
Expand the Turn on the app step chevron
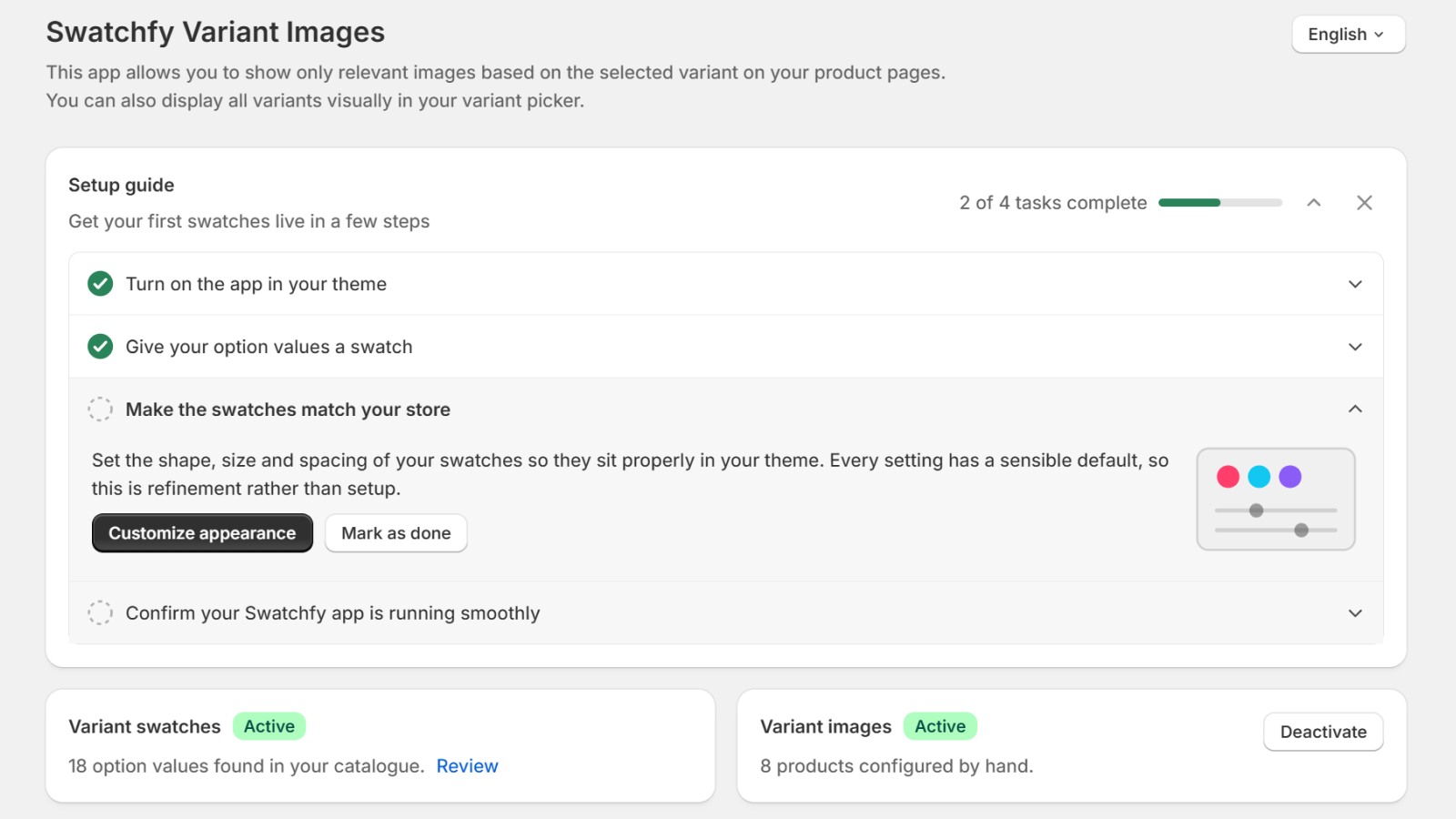click(x=1355, y=284)
